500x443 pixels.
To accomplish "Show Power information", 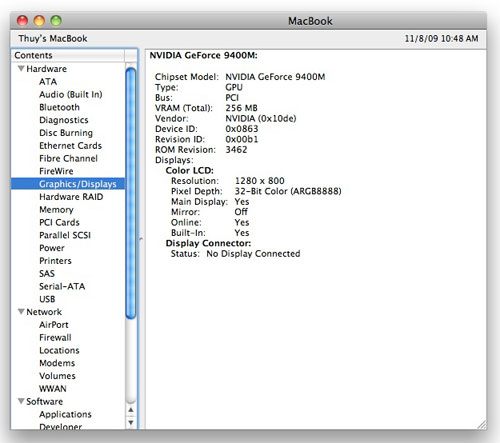I will click(52, 248).
